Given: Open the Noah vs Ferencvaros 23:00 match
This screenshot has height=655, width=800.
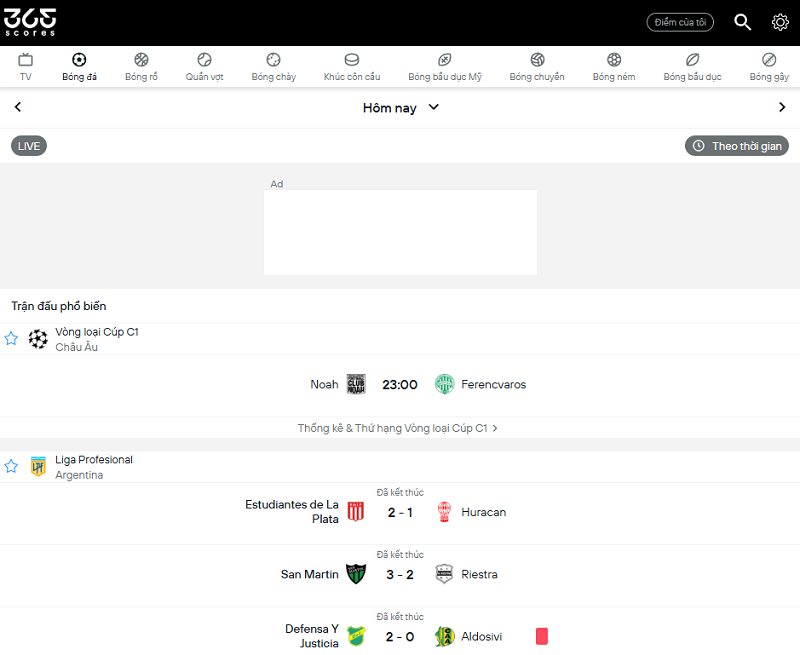Looking at the screenshot, I should (400, 385).
